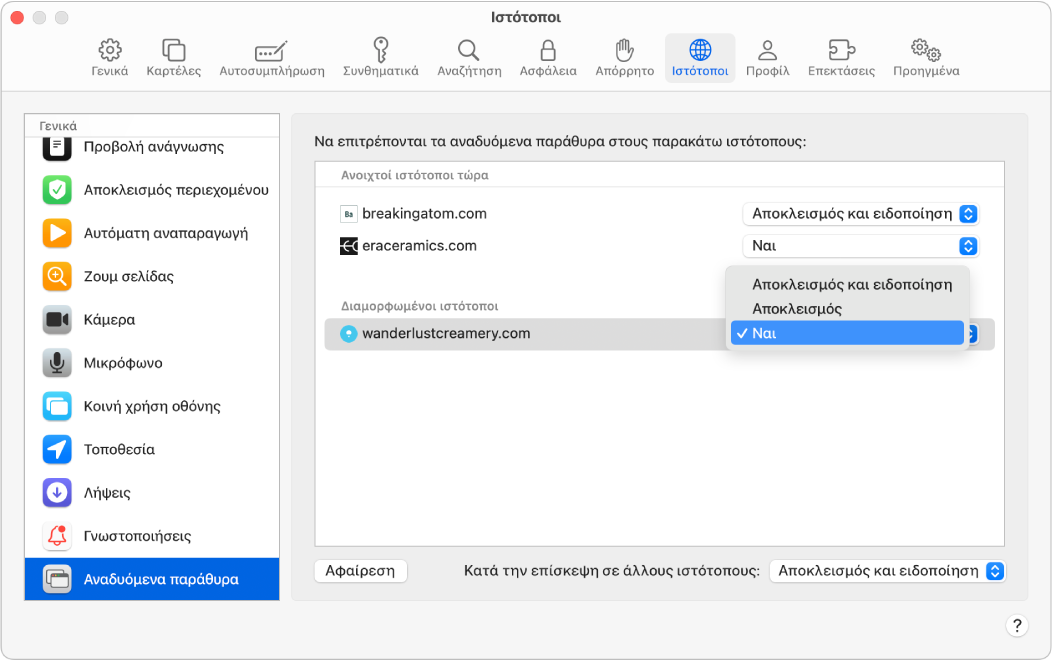This screenshot has height=662, width=1053.
Task: Select the wanderlustcreamery.com row
Action: pyautogui.click(x=659, y=334)
